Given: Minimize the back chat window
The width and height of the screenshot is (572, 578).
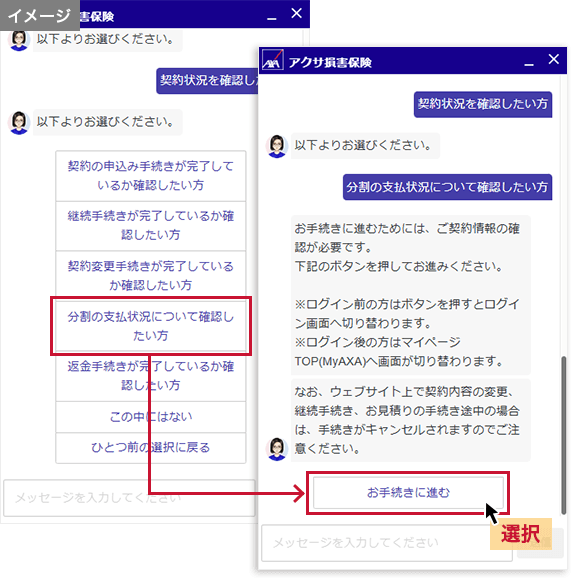Looking at the screenshot, I should (x=272, y=18).
